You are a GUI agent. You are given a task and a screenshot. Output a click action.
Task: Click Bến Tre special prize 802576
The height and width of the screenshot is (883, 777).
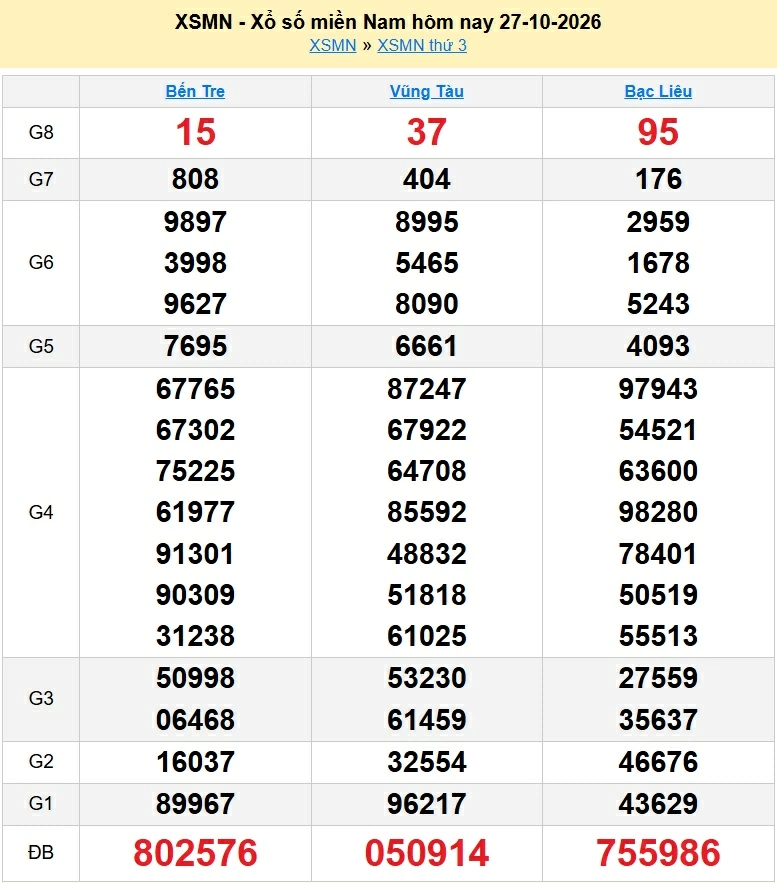(195, 853)
